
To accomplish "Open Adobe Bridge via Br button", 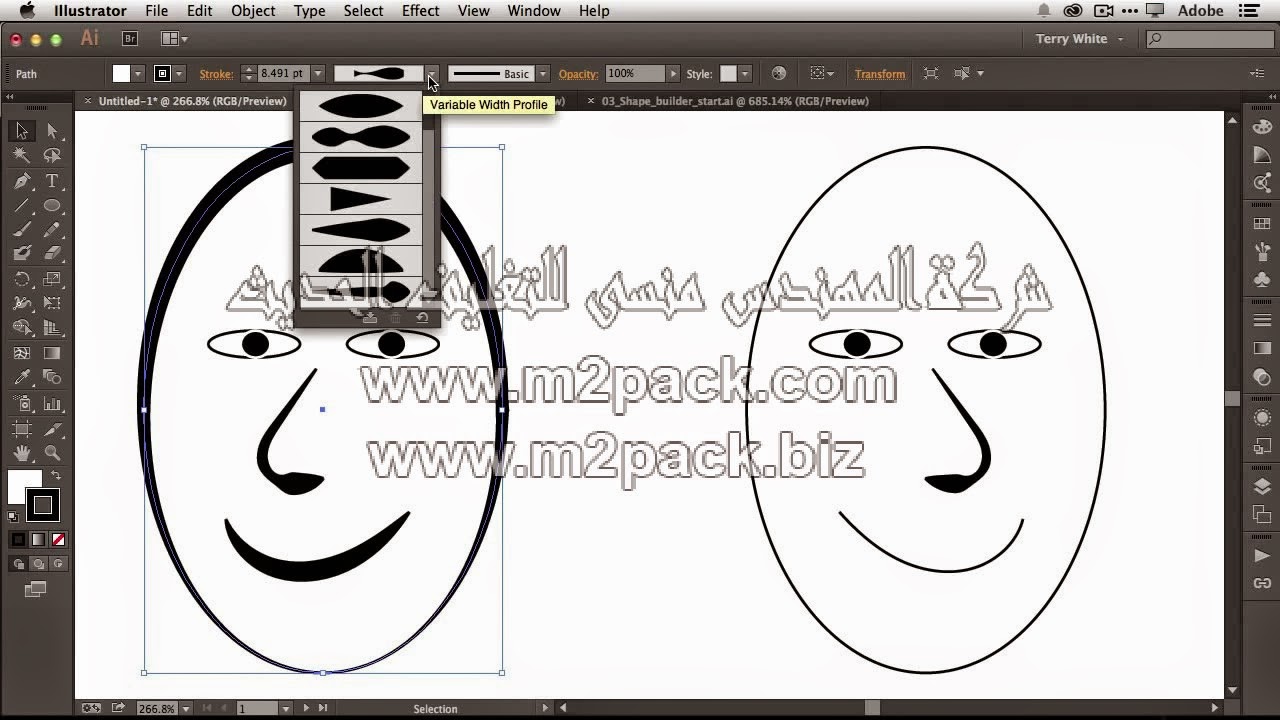I will pos(130,38).
